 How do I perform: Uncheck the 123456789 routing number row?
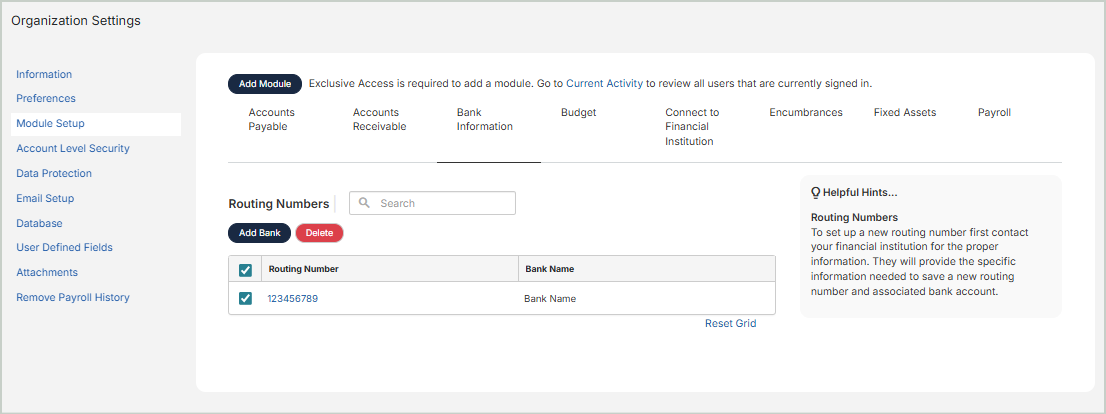click(x=245, y=298)
